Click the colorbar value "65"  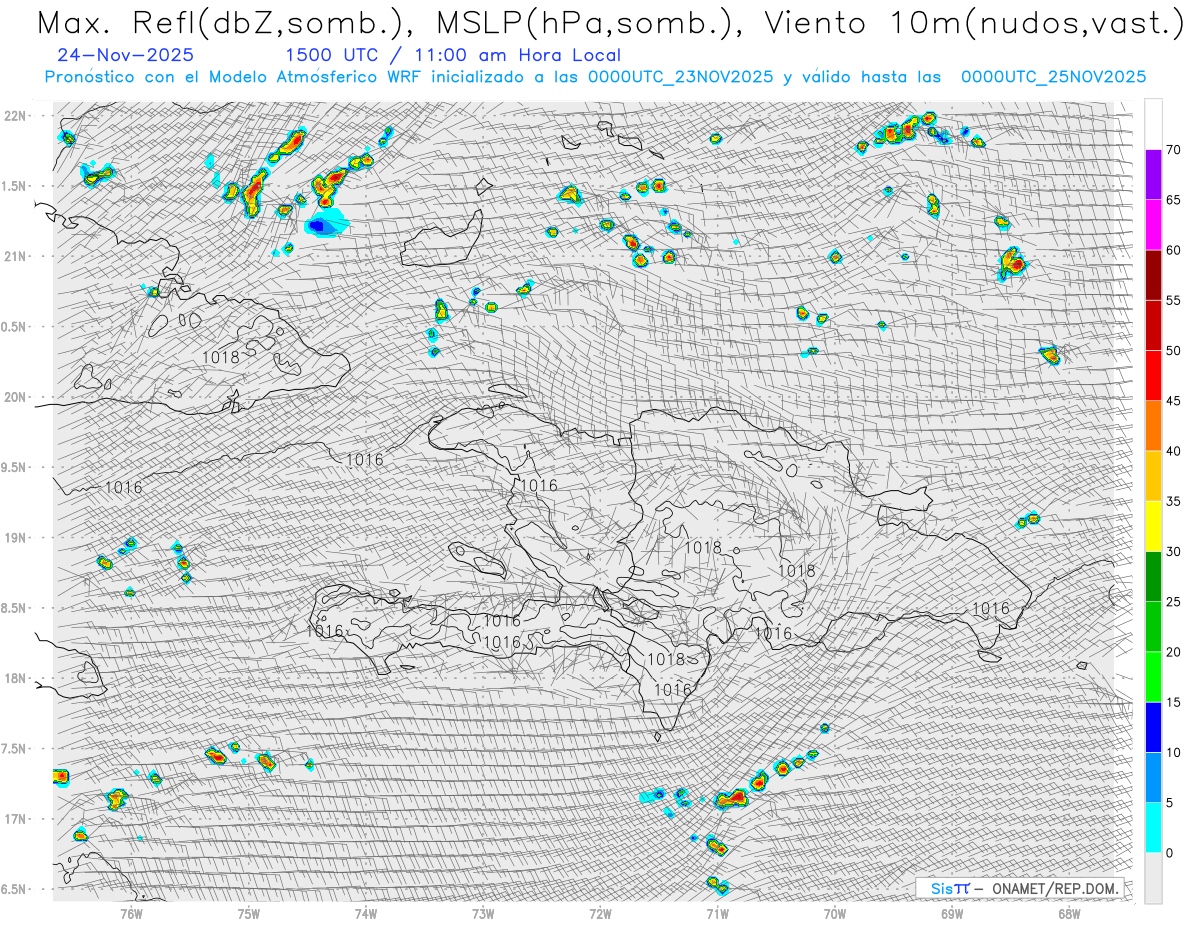[1174, 200]
